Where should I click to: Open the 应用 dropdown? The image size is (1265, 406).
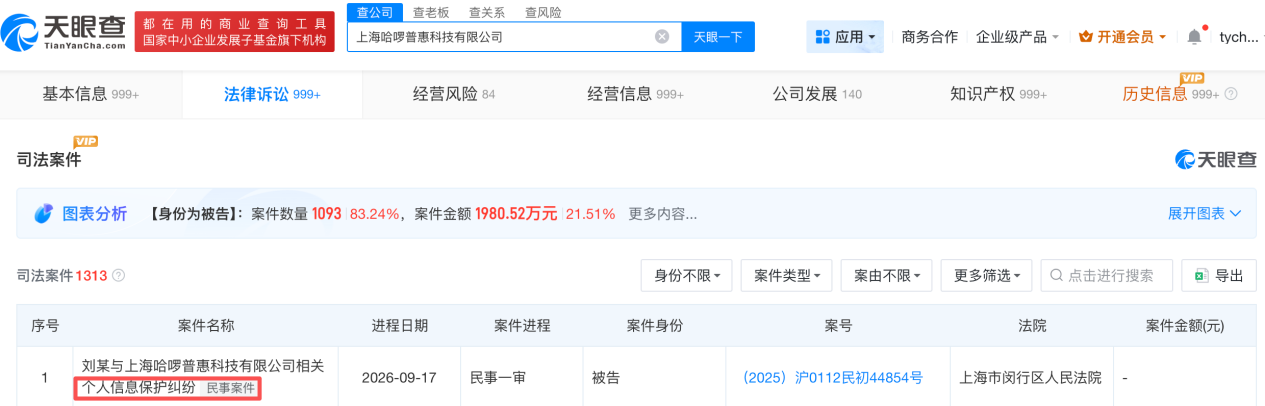pyautogui.click(x=845, y=37)
